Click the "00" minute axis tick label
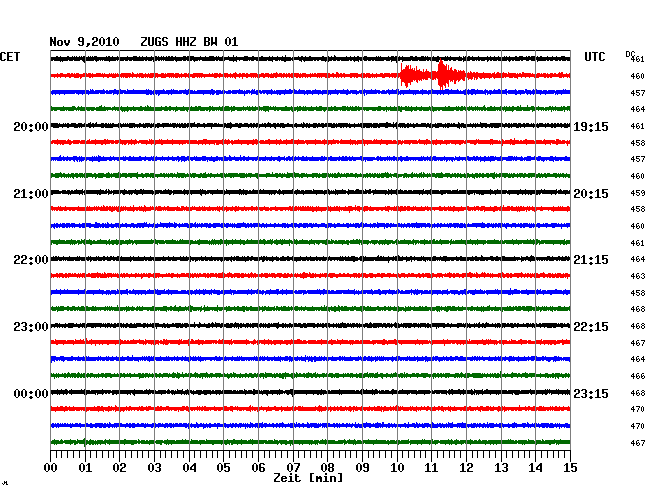Viewport: 650px width, 494px height. (51, 468)
